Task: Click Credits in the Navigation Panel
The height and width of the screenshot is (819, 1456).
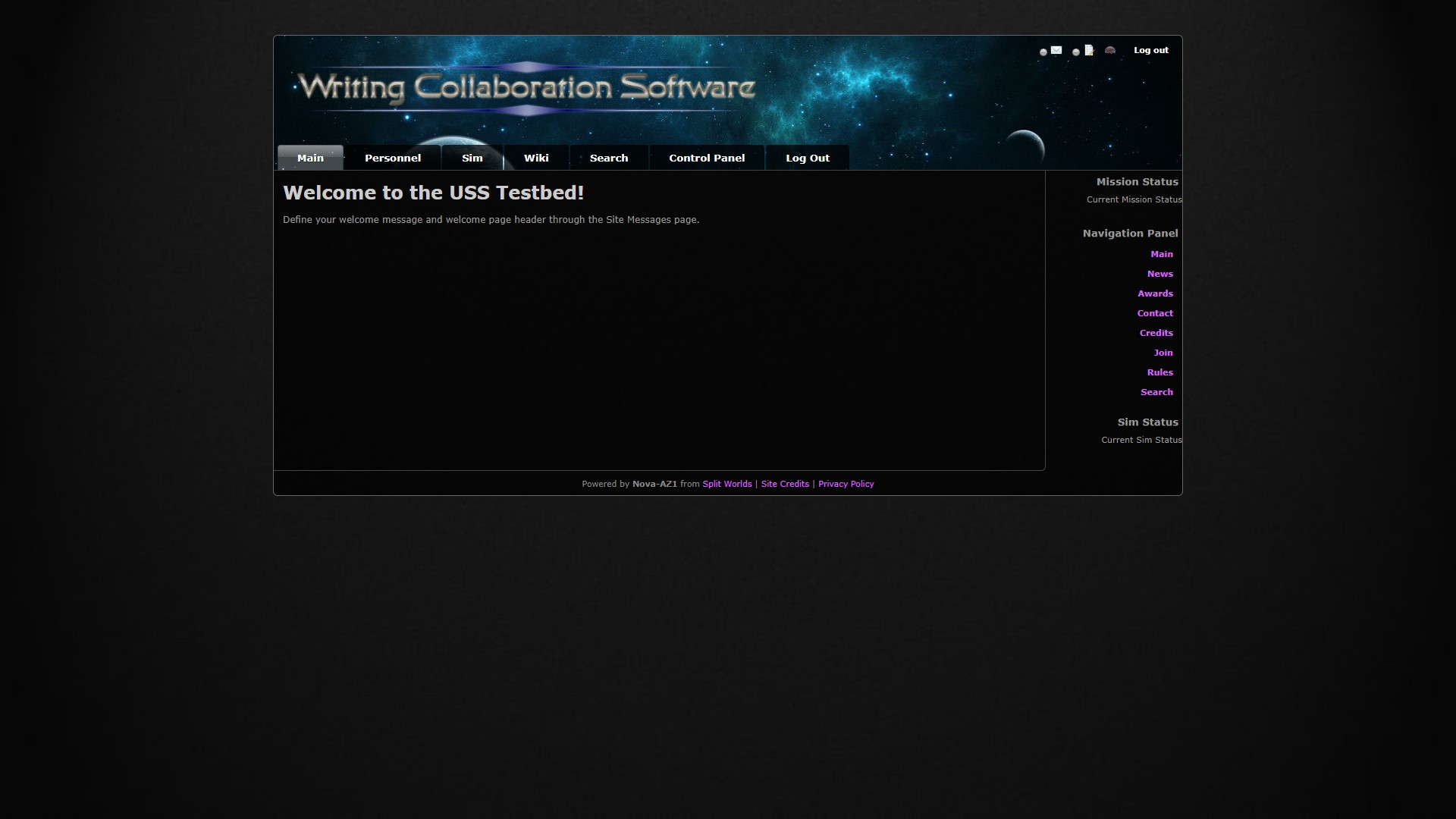Action: pyautogui.click(x=1156, y=333)
